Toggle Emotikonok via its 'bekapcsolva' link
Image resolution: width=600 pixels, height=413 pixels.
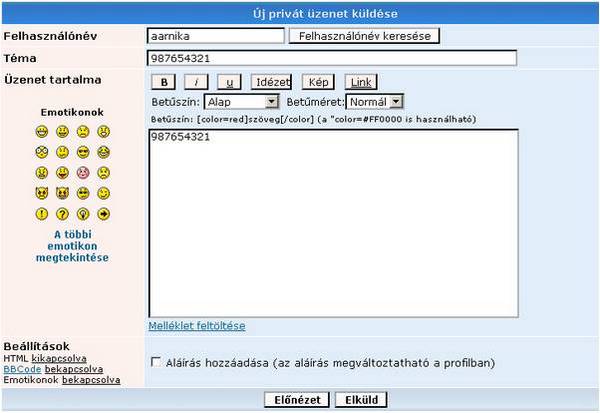[x=91, y=380]
